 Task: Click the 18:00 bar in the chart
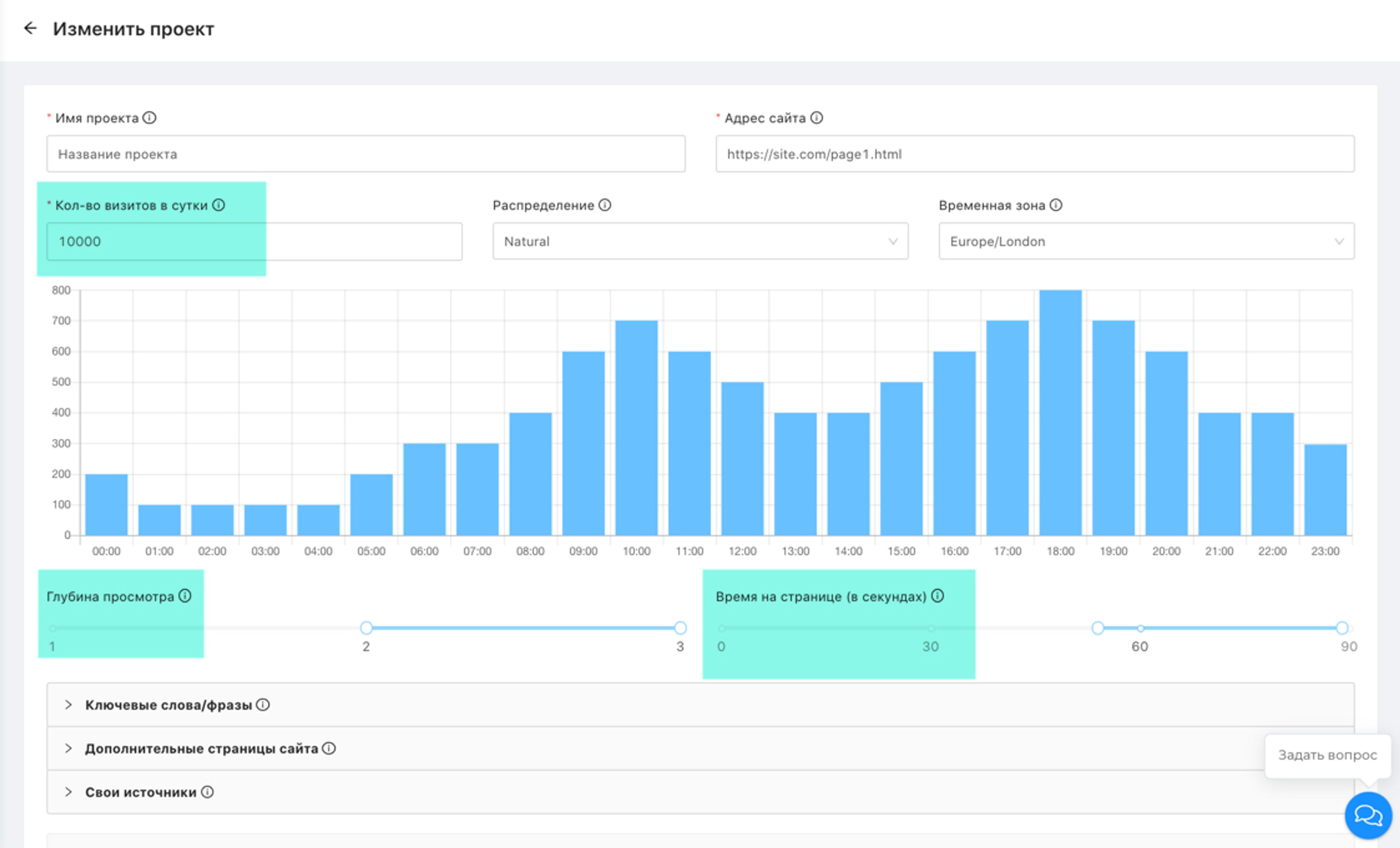[1060, 413]
